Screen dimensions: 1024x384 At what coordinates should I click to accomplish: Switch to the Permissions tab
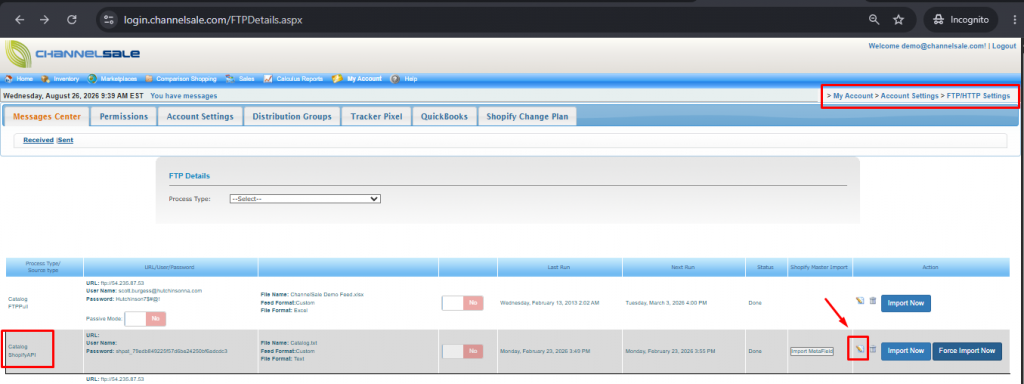click(x=123, y=117)
